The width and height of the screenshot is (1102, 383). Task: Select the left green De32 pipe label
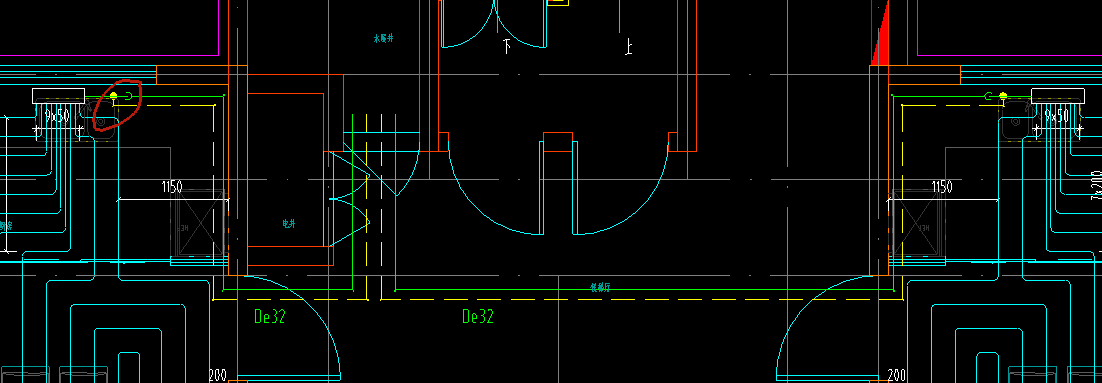pos(270,317)
